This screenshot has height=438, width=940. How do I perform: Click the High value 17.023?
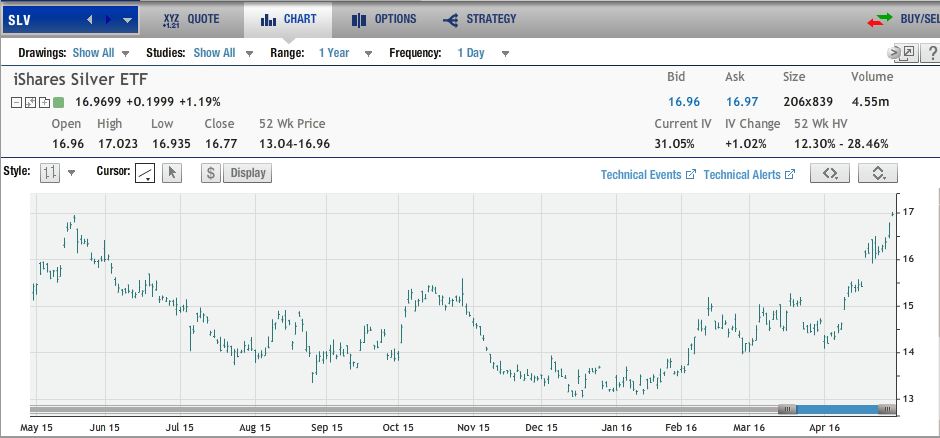[x=118, y=144]
